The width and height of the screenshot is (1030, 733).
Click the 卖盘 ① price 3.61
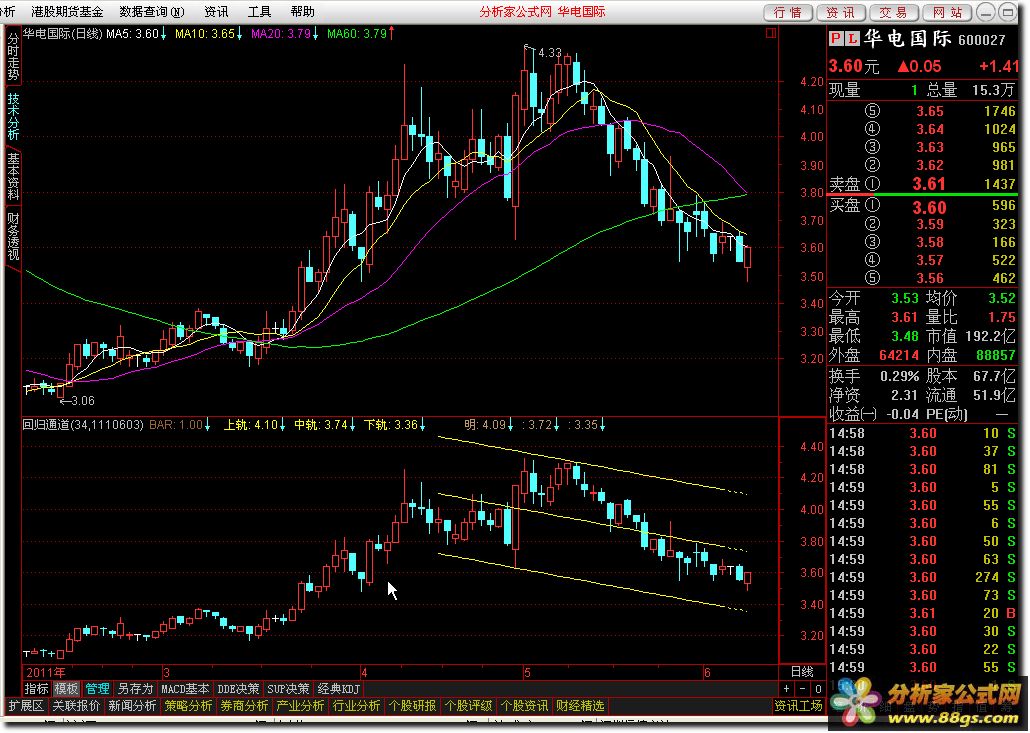[929, 185]
